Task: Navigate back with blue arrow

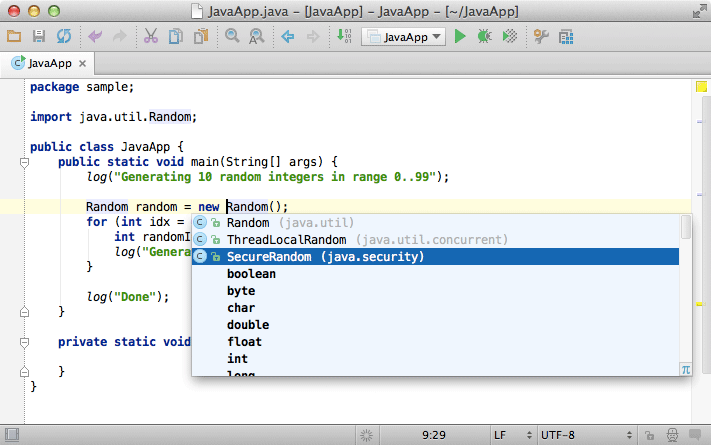Action: tap(288, 36)
